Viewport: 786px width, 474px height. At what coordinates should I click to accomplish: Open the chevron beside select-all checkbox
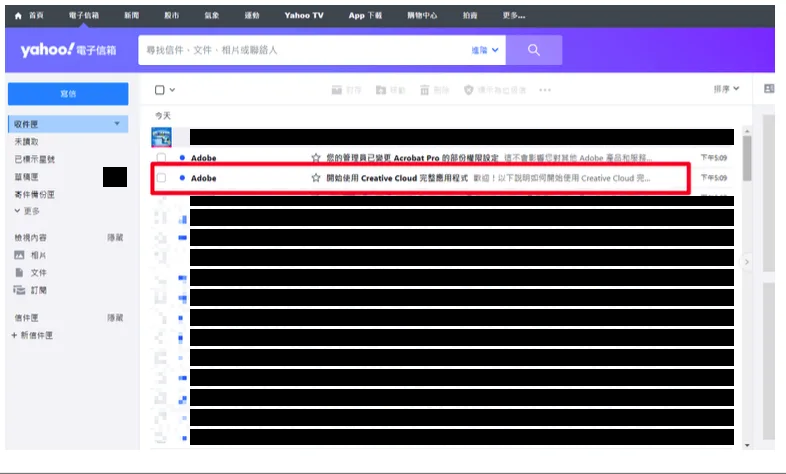172,90
